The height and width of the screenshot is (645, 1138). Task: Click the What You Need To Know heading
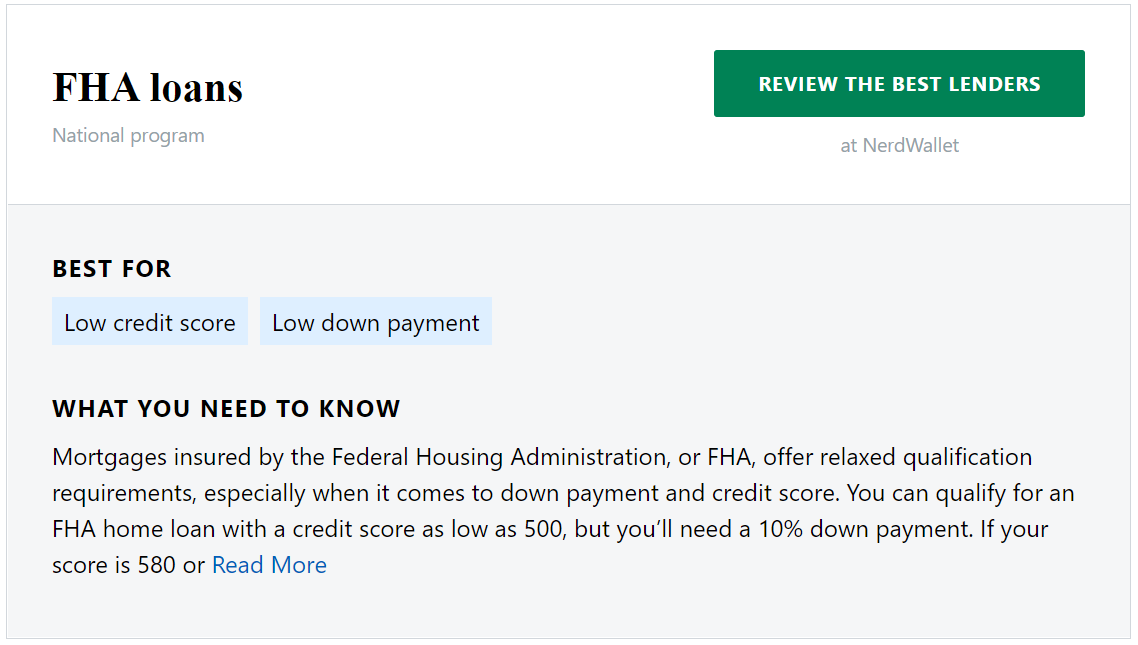click(x=226, y=408)
